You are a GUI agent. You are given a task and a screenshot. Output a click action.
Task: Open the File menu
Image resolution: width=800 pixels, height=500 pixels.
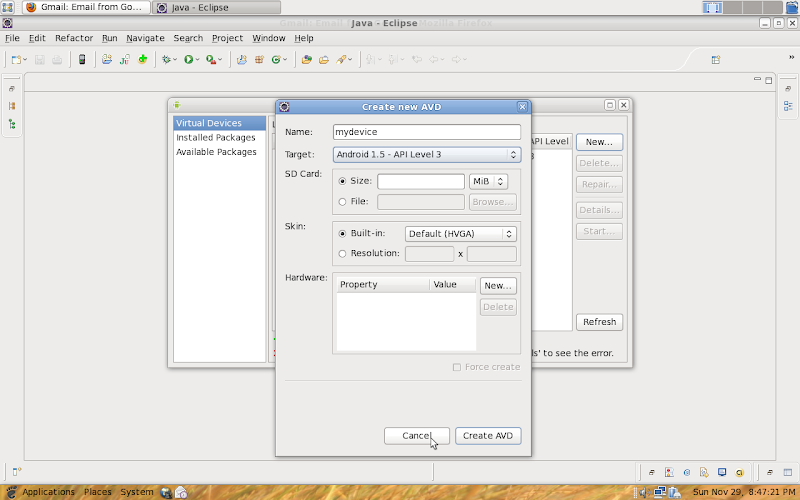pyautogui.click(x=12, y=38)
